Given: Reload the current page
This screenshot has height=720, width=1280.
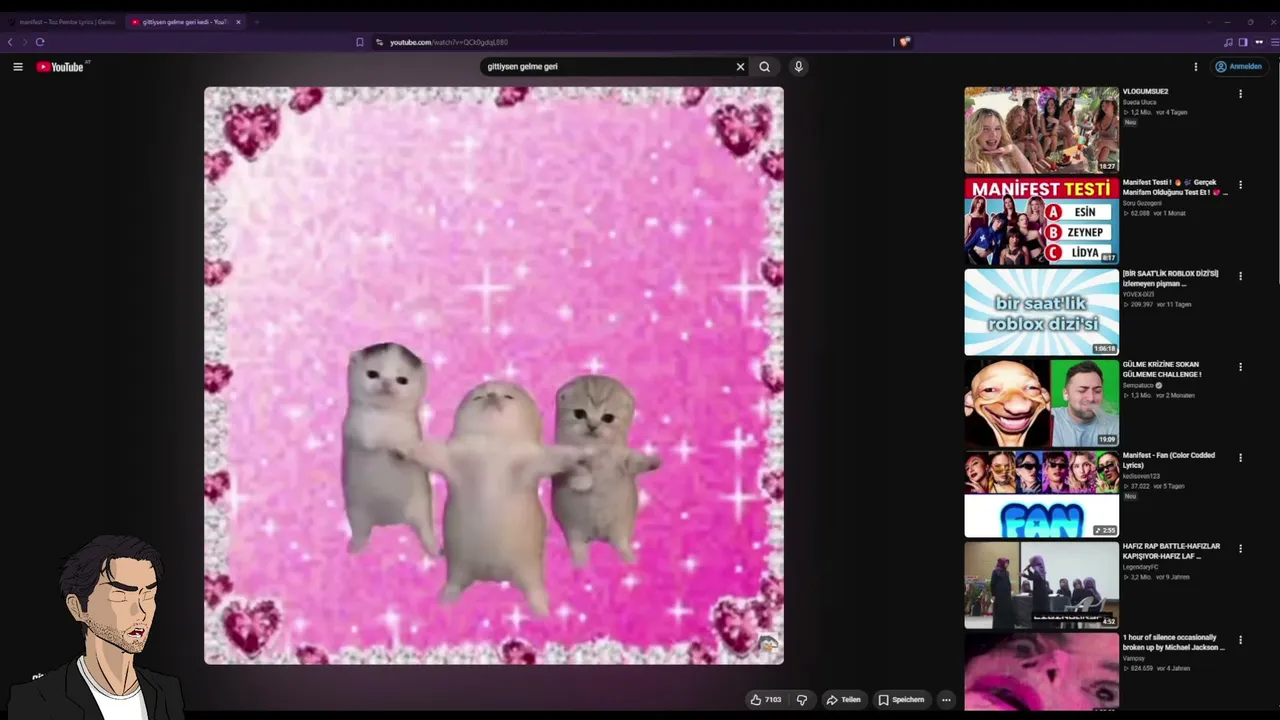Looking at the screenshot, I should [40, 42].
